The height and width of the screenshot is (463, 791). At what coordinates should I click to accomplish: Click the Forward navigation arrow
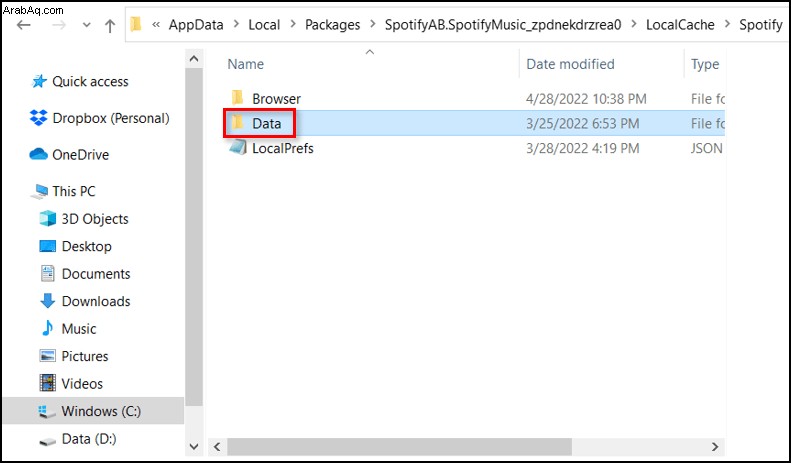point(59,25)
